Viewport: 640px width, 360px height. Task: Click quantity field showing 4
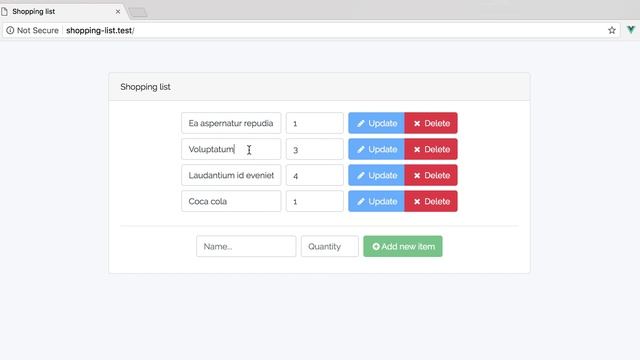[315, 176]
